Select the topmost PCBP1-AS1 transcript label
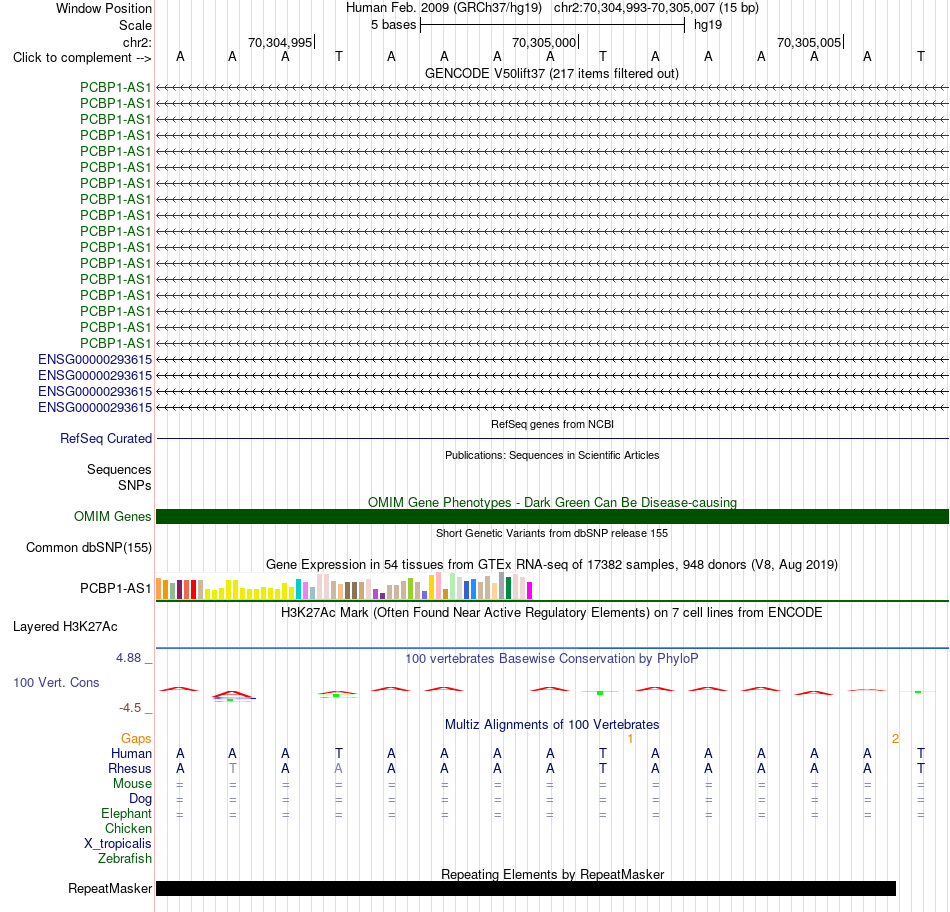Screen dimensions: 950x912 116,87
